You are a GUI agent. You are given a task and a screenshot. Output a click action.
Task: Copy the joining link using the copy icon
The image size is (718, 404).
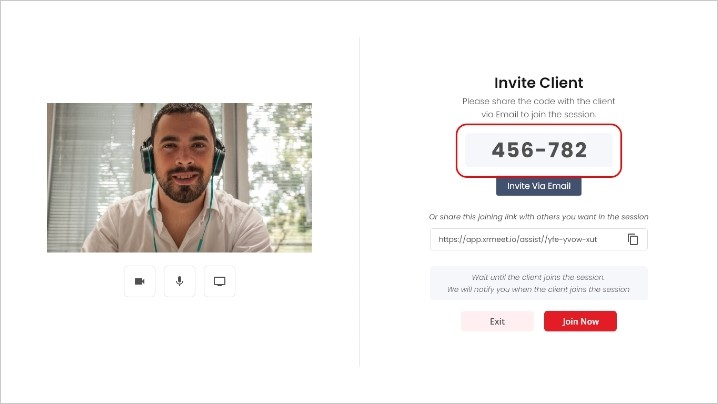coord(633,239)
